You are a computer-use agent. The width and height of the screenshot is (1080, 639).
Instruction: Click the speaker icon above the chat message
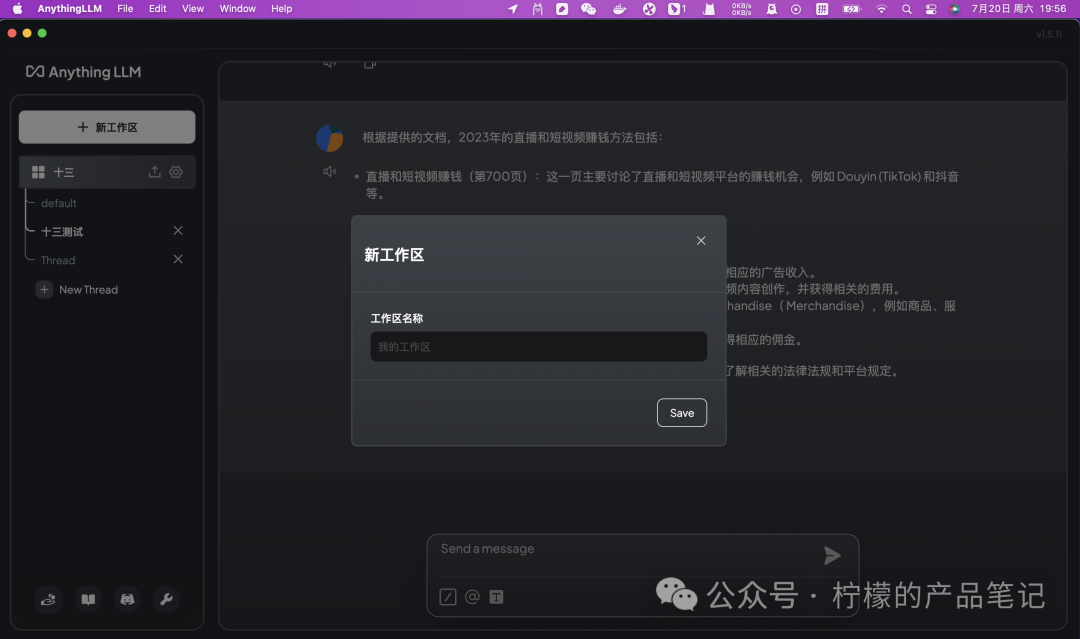tap(329, 62)
